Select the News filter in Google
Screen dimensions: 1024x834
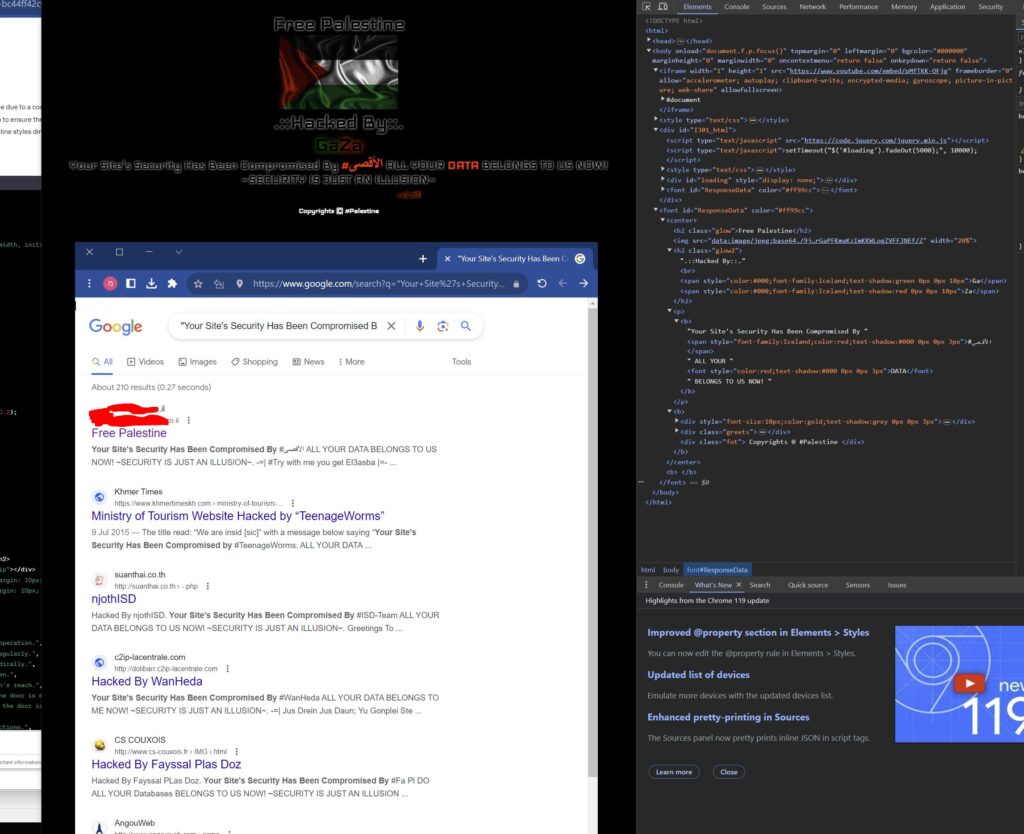click(308, 362)
